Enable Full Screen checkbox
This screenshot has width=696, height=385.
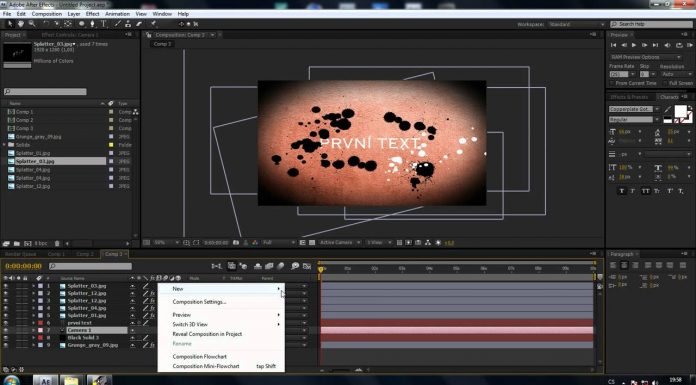pos(665,83)
